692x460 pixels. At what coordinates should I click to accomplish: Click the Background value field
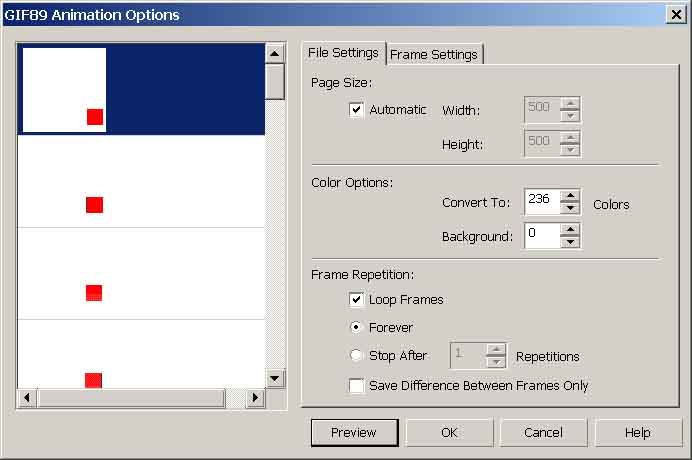(x=542, y=236)
